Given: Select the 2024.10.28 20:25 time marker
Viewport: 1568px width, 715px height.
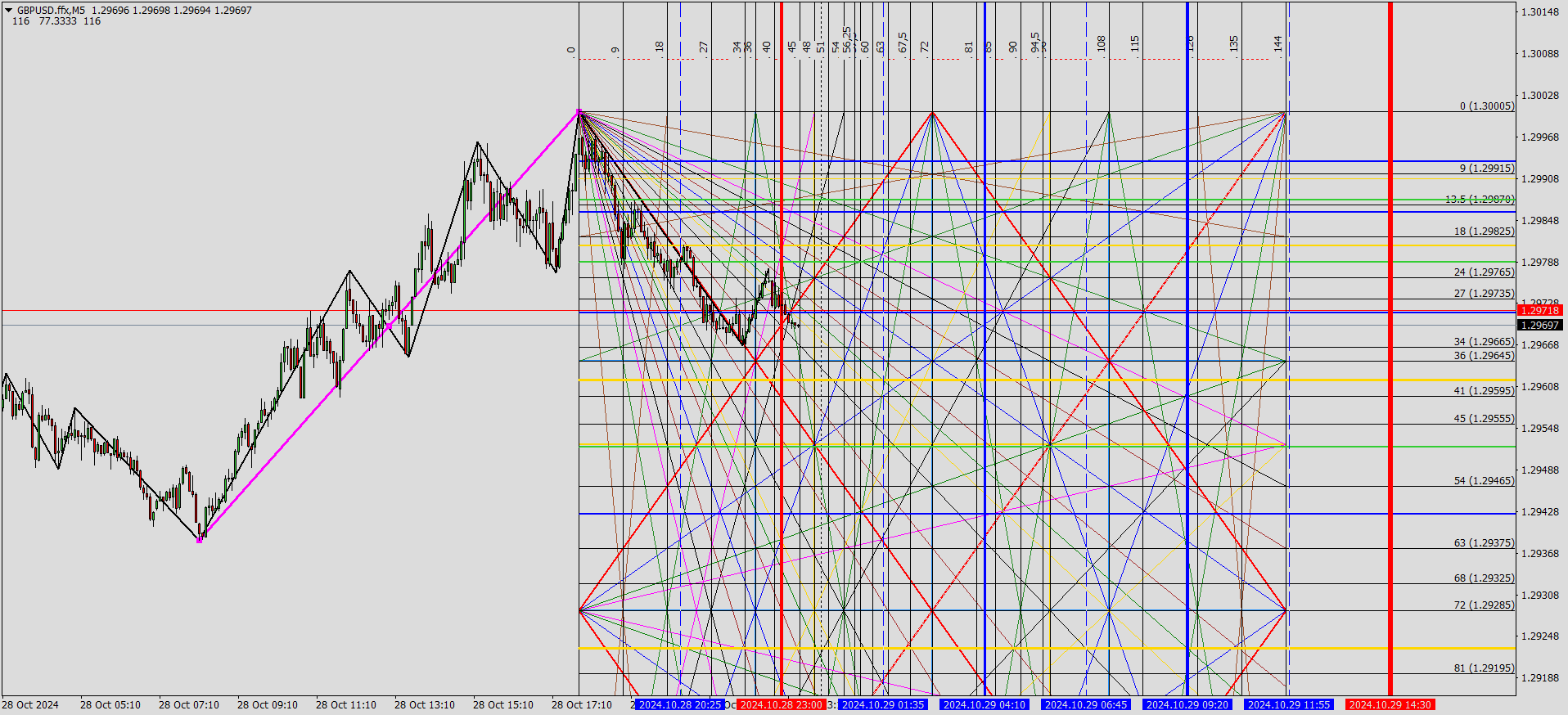Looking at the screenshot, I should [x=680, y=704].
